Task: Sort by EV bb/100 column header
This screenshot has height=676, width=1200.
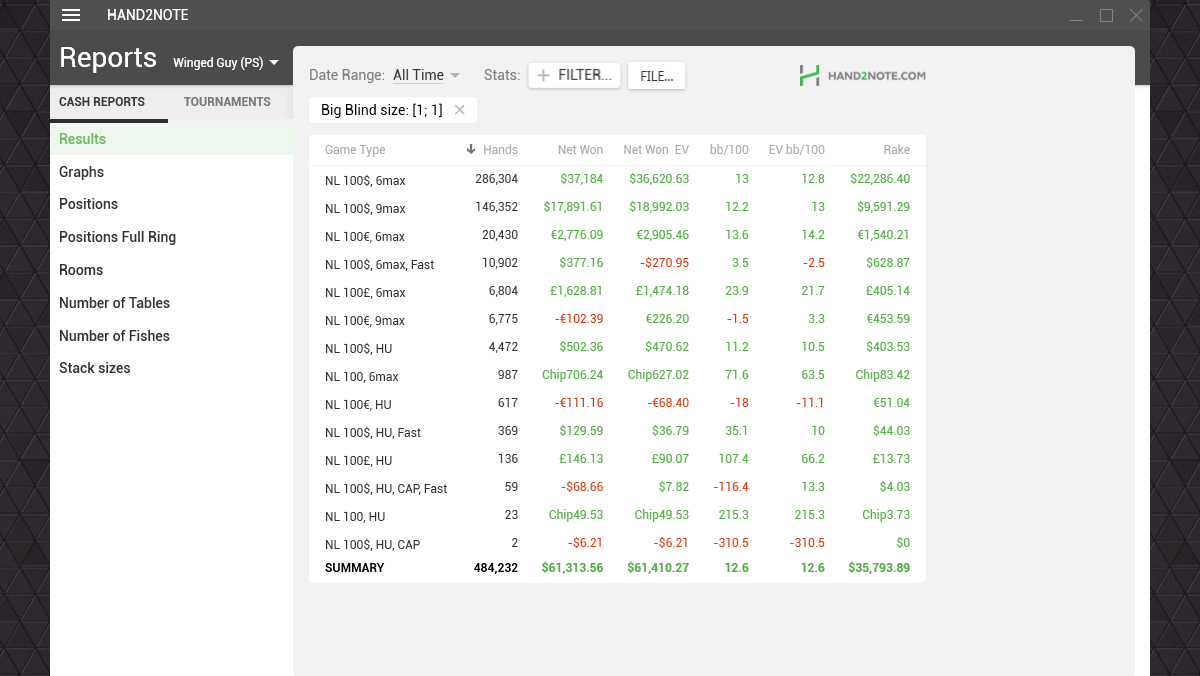Action: pyautogui.click(x=796, y=150)
